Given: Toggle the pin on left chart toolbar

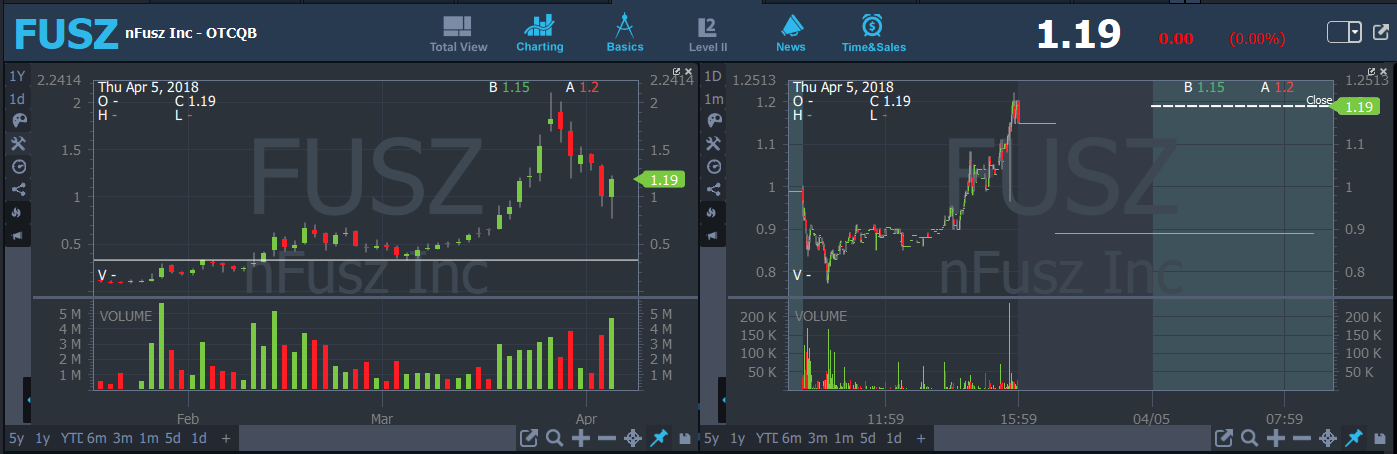Looking at the screenshot, I should pos(659,438).
